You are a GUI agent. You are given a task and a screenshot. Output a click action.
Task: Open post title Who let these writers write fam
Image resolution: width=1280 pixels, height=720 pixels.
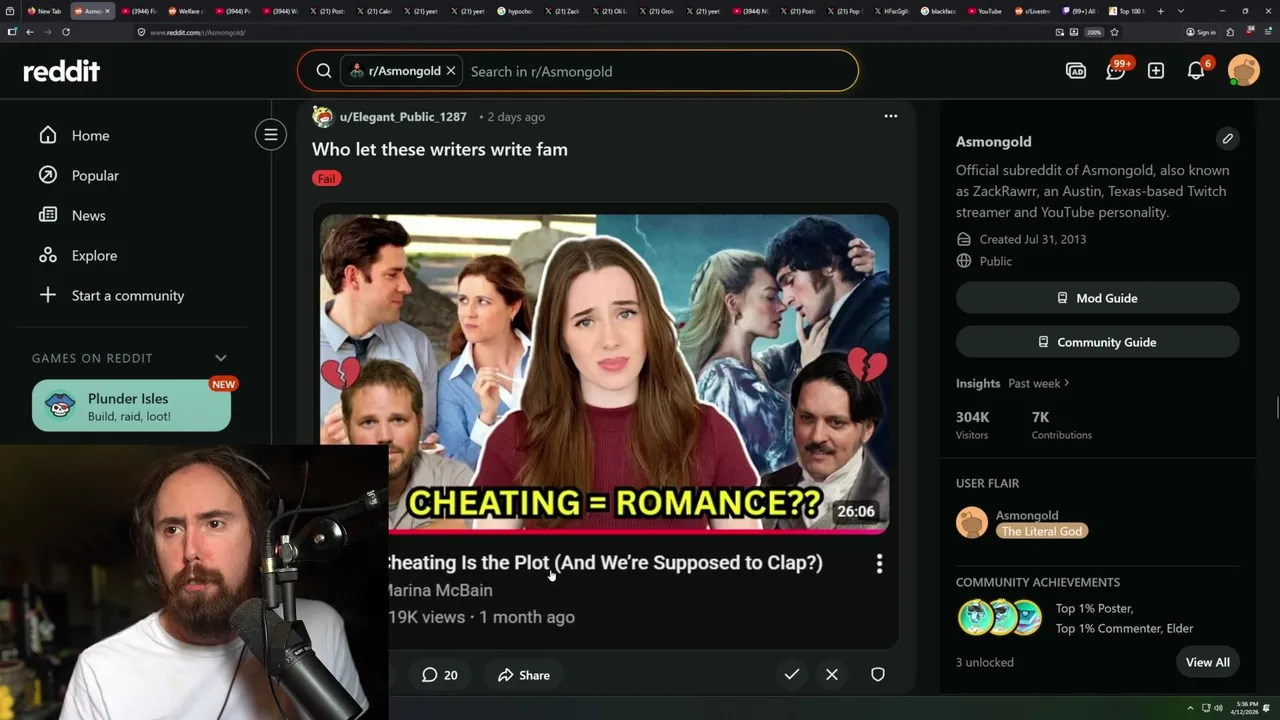tap(440, 149)
